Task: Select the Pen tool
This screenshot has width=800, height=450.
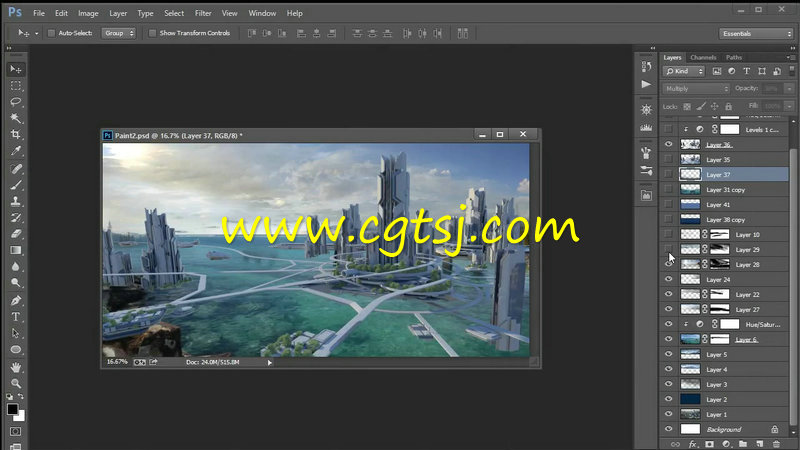Action: click(x=16, y=301)
